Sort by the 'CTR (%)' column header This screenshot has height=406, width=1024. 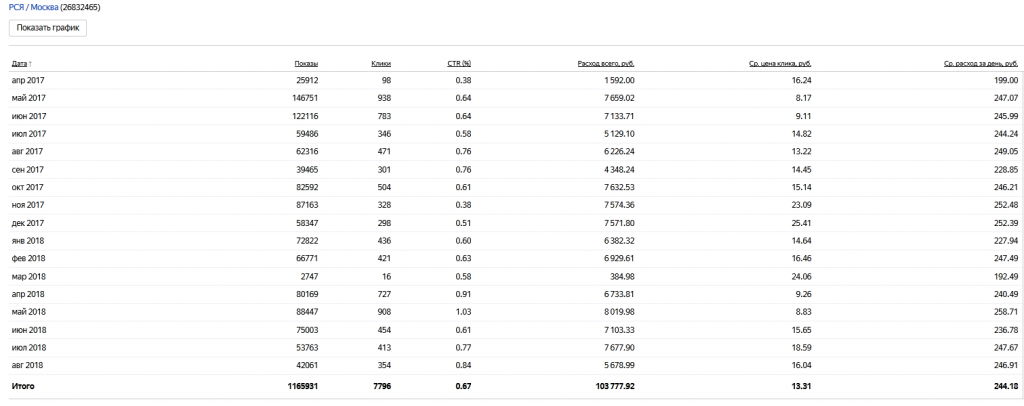[459, 63]
